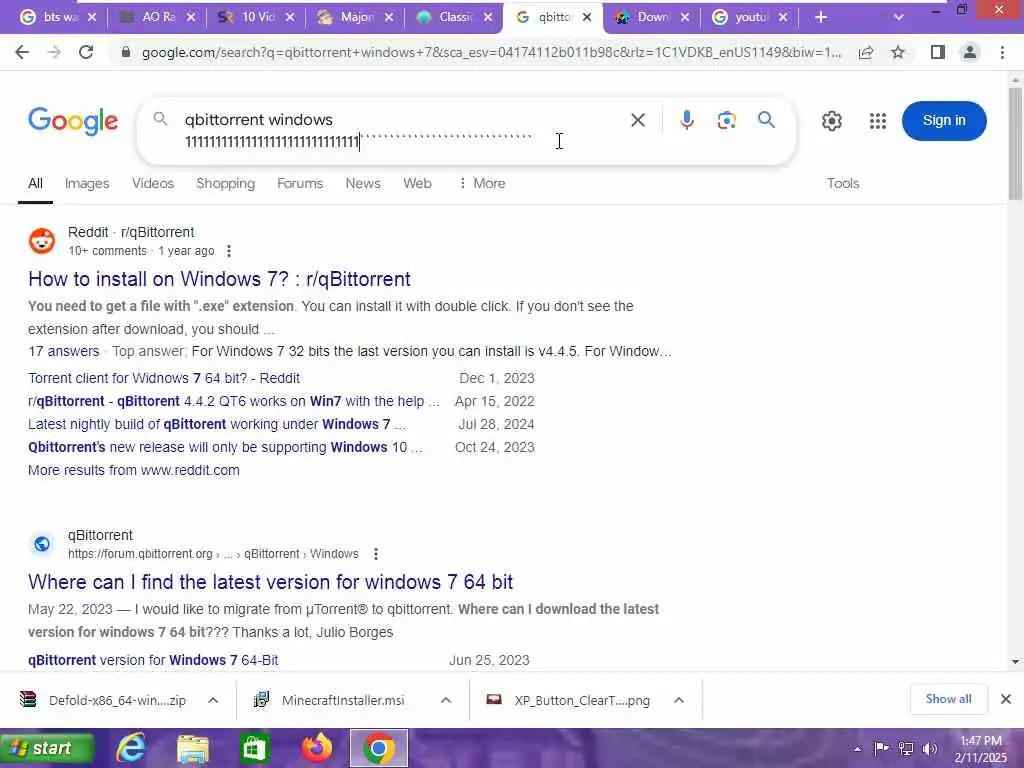Click the page vertical scrollbar thumb
The image size is (1024, 768).
click(1015, 144)
